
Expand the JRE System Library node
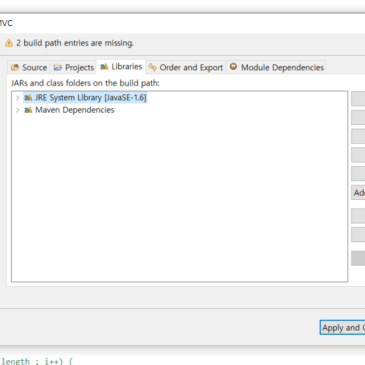17,98
